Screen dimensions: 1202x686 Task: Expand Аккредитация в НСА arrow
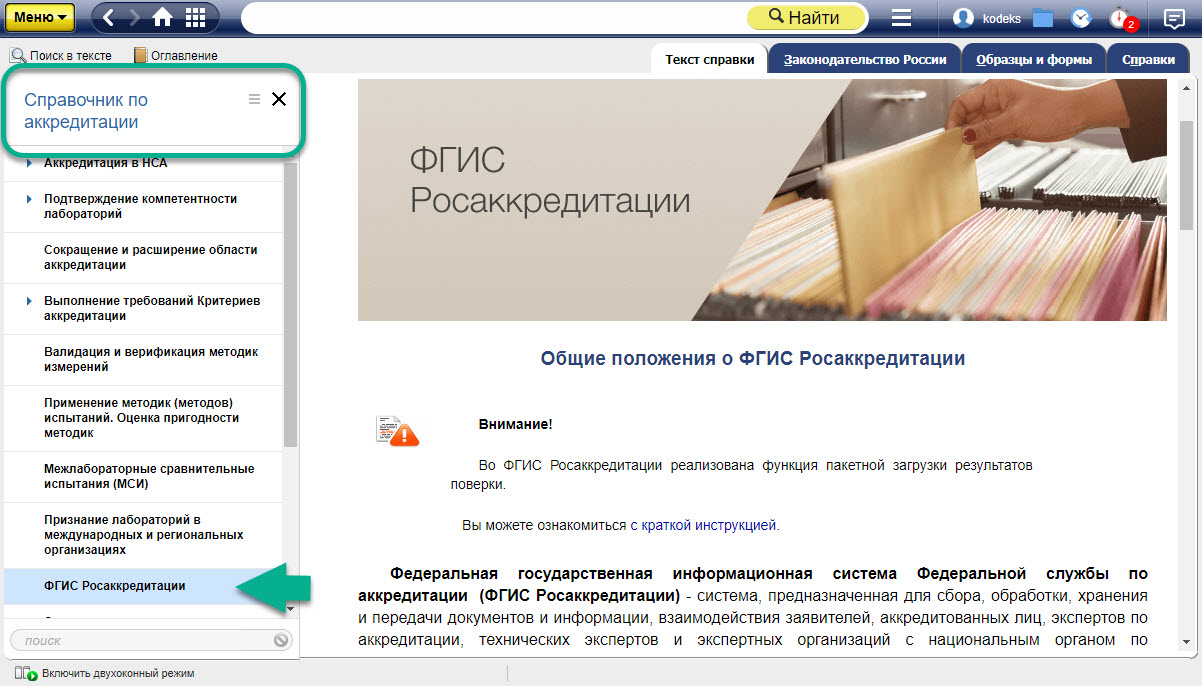(x=30, y=163)
